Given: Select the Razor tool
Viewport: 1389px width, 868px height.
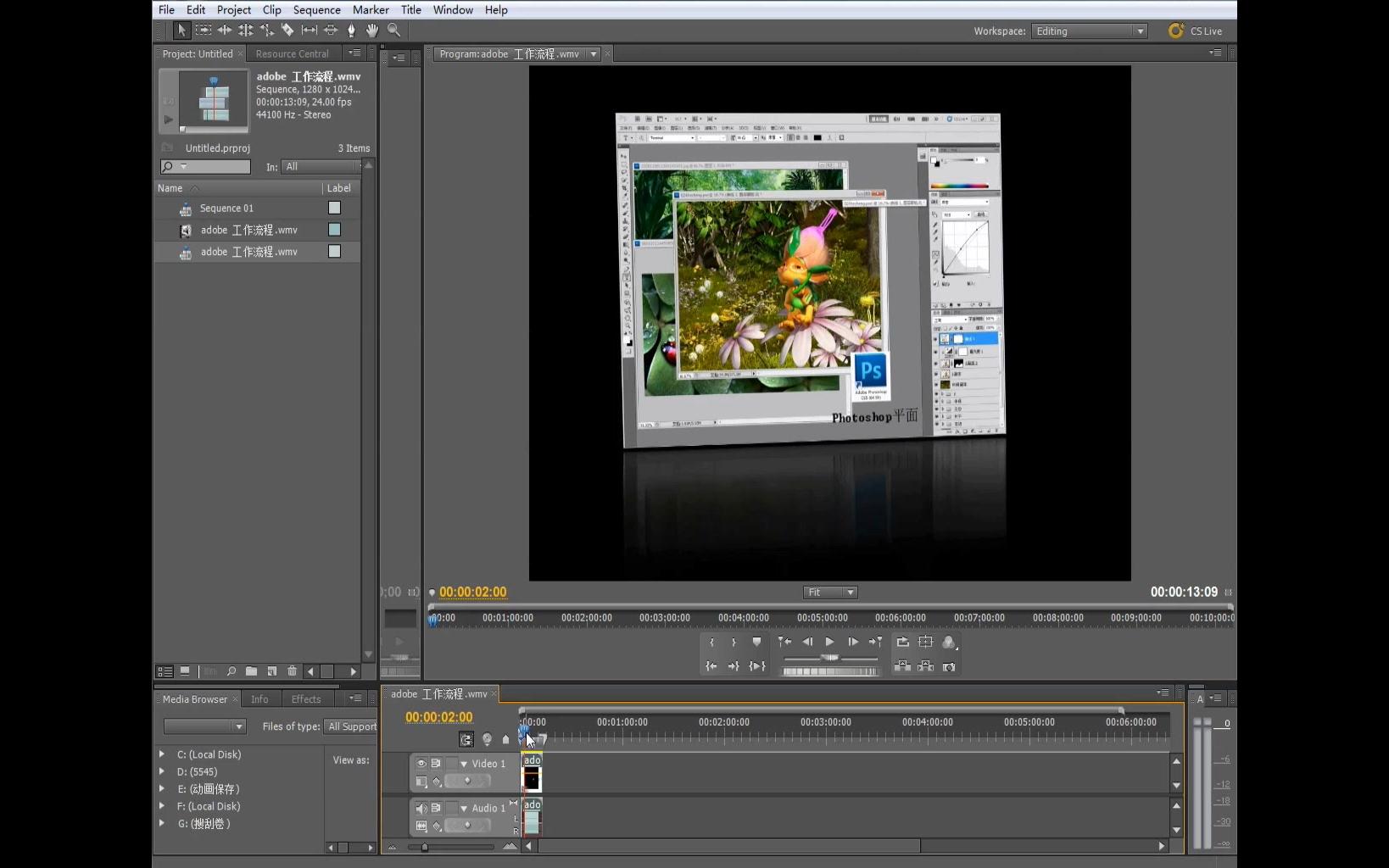Looking at the screenshot, I should click(288, 31).
